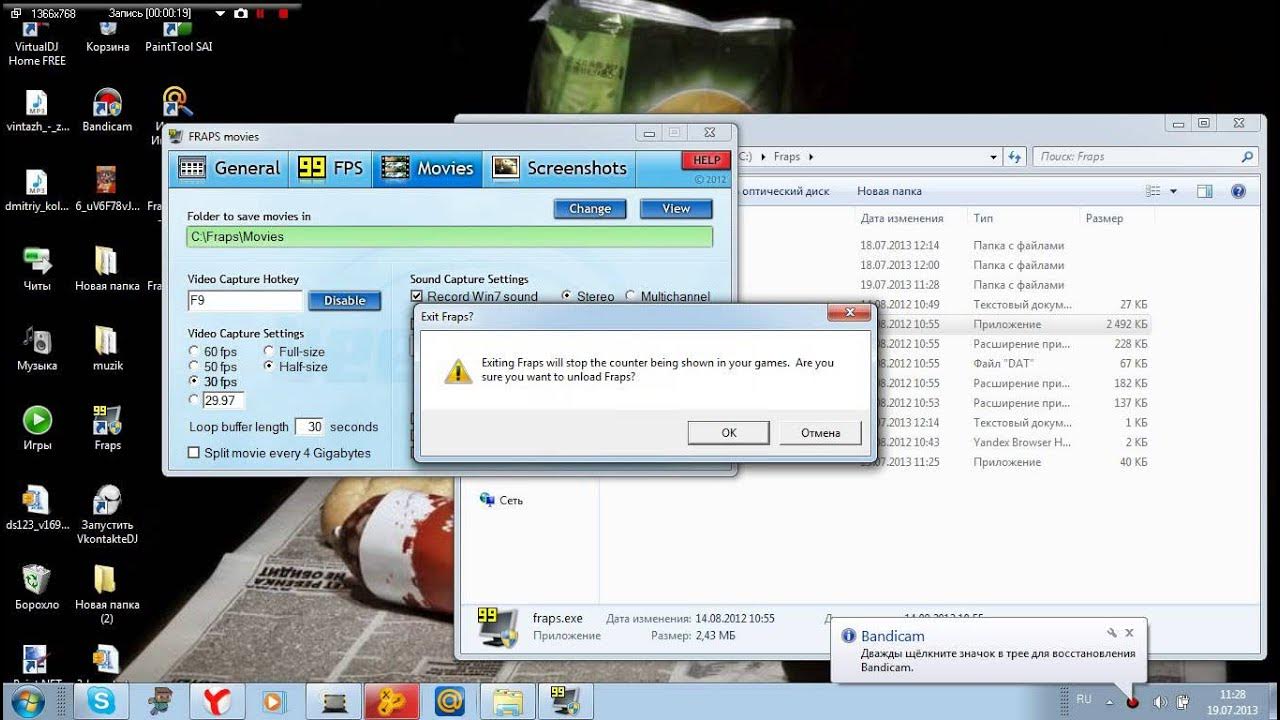Click the Loop buffer length field
Image resolution: width=1280 pixels, height=720 pixels.
310,427
